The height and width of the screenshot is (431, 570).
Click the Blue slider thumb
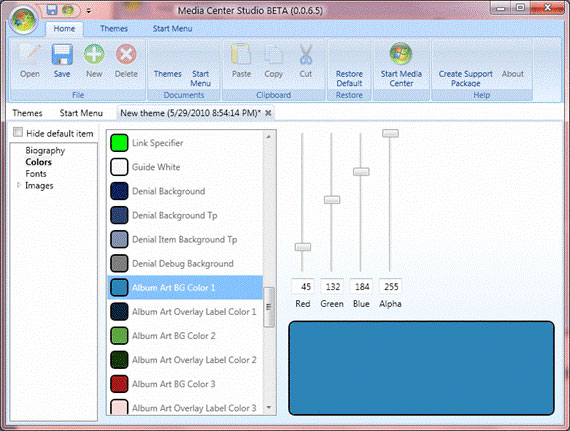(x=361, y=172)
